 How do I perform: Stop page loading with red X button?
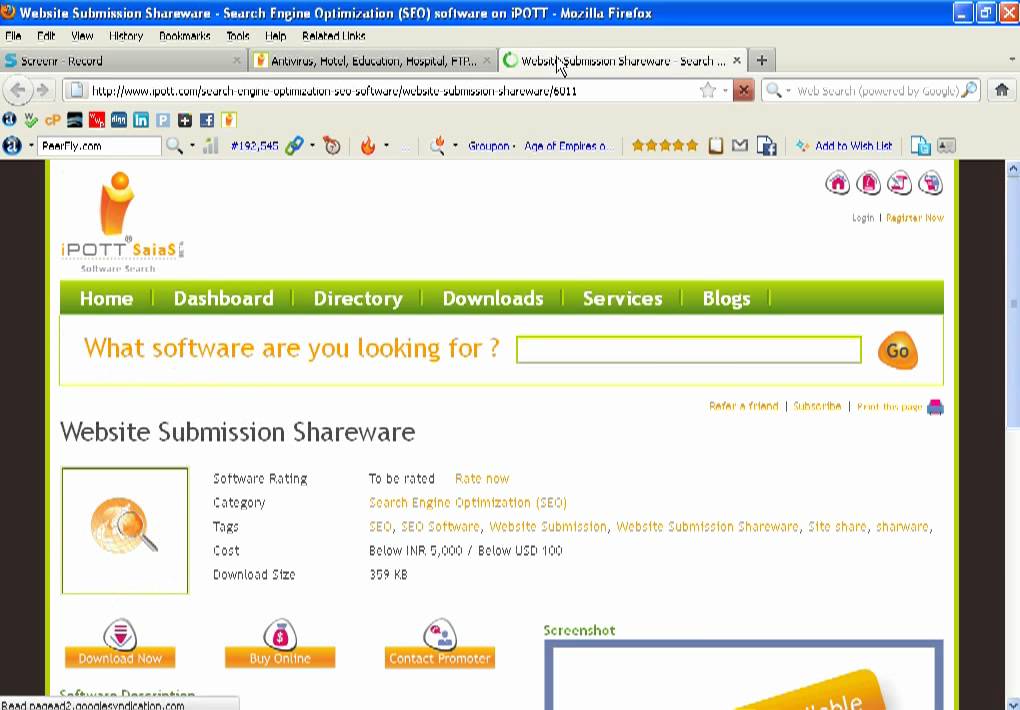click(744, 90)
